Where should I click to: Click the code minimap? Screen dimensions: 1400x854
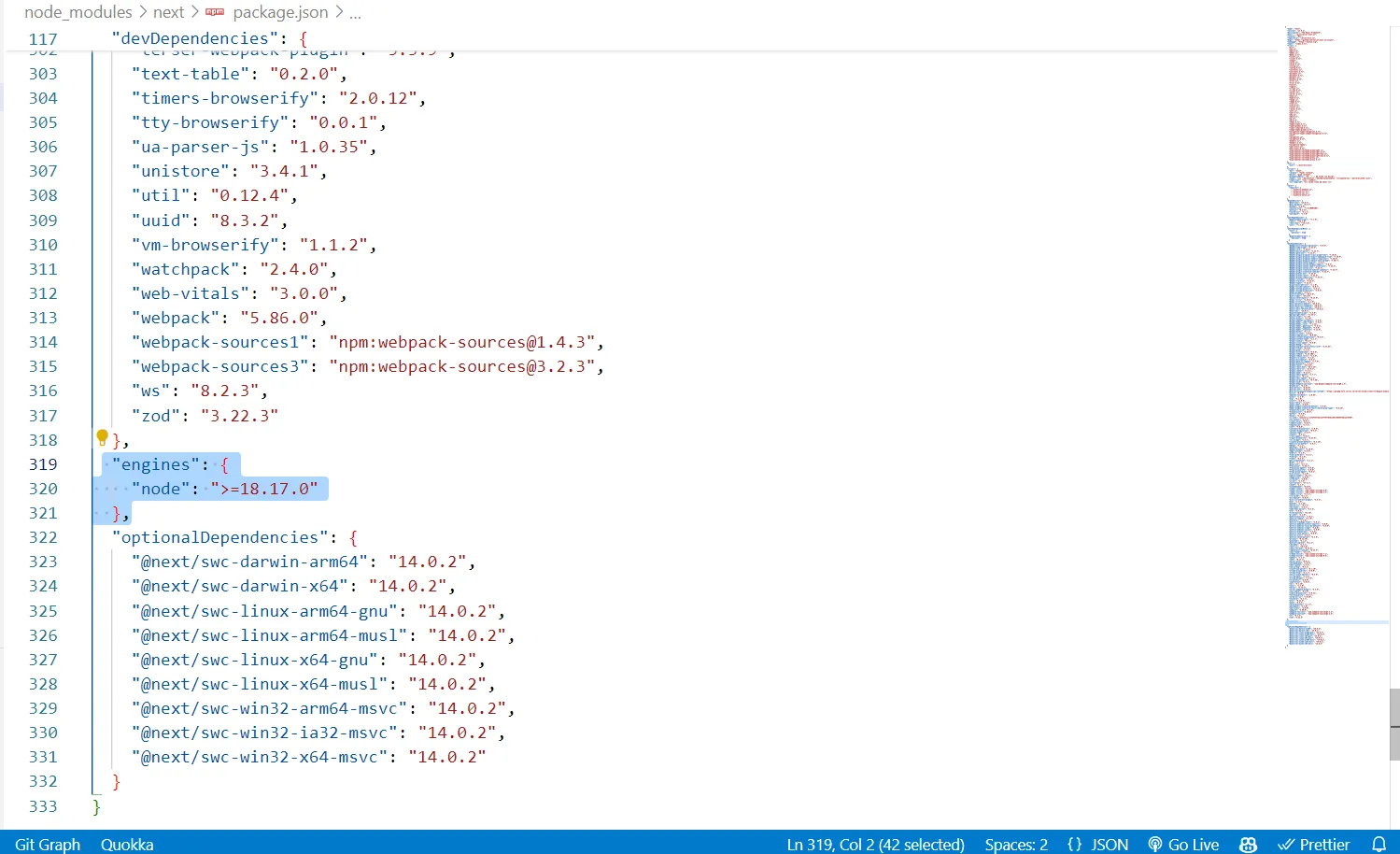(1337, 336)
